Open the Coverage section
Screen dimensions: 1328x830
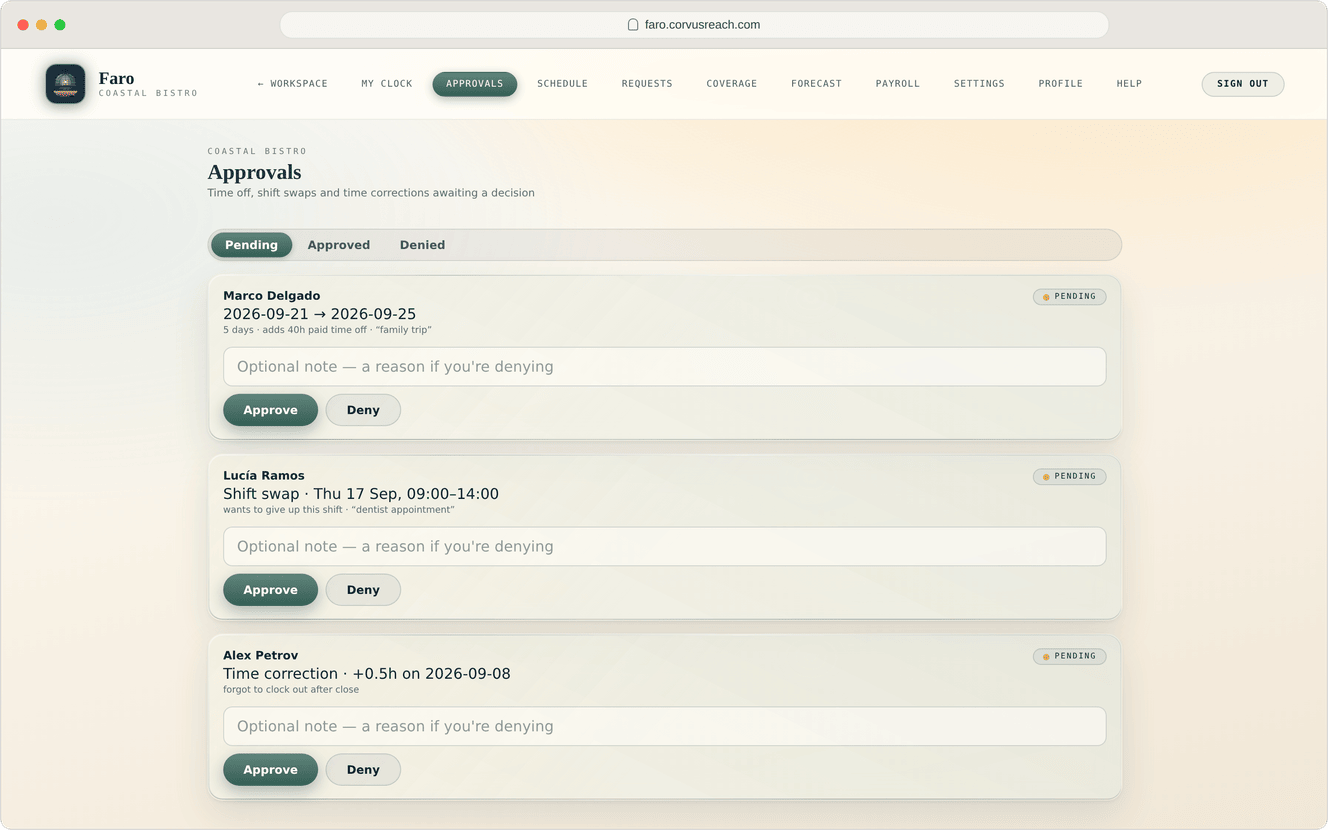[732, 84]
